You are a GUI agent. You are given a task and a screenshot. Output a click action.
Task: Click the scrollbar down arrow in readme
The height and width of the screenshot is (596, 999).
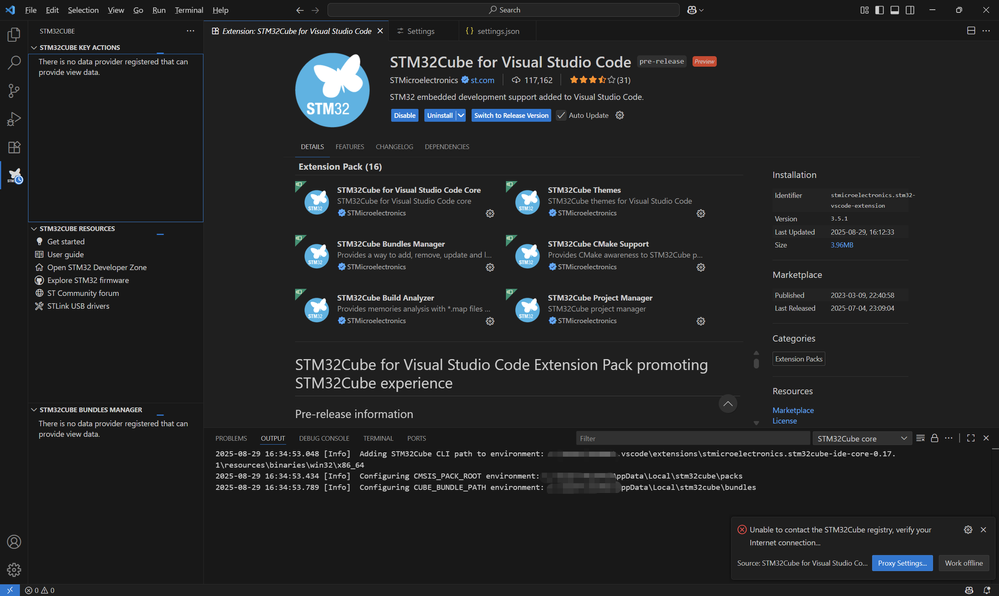pos(756,423)
